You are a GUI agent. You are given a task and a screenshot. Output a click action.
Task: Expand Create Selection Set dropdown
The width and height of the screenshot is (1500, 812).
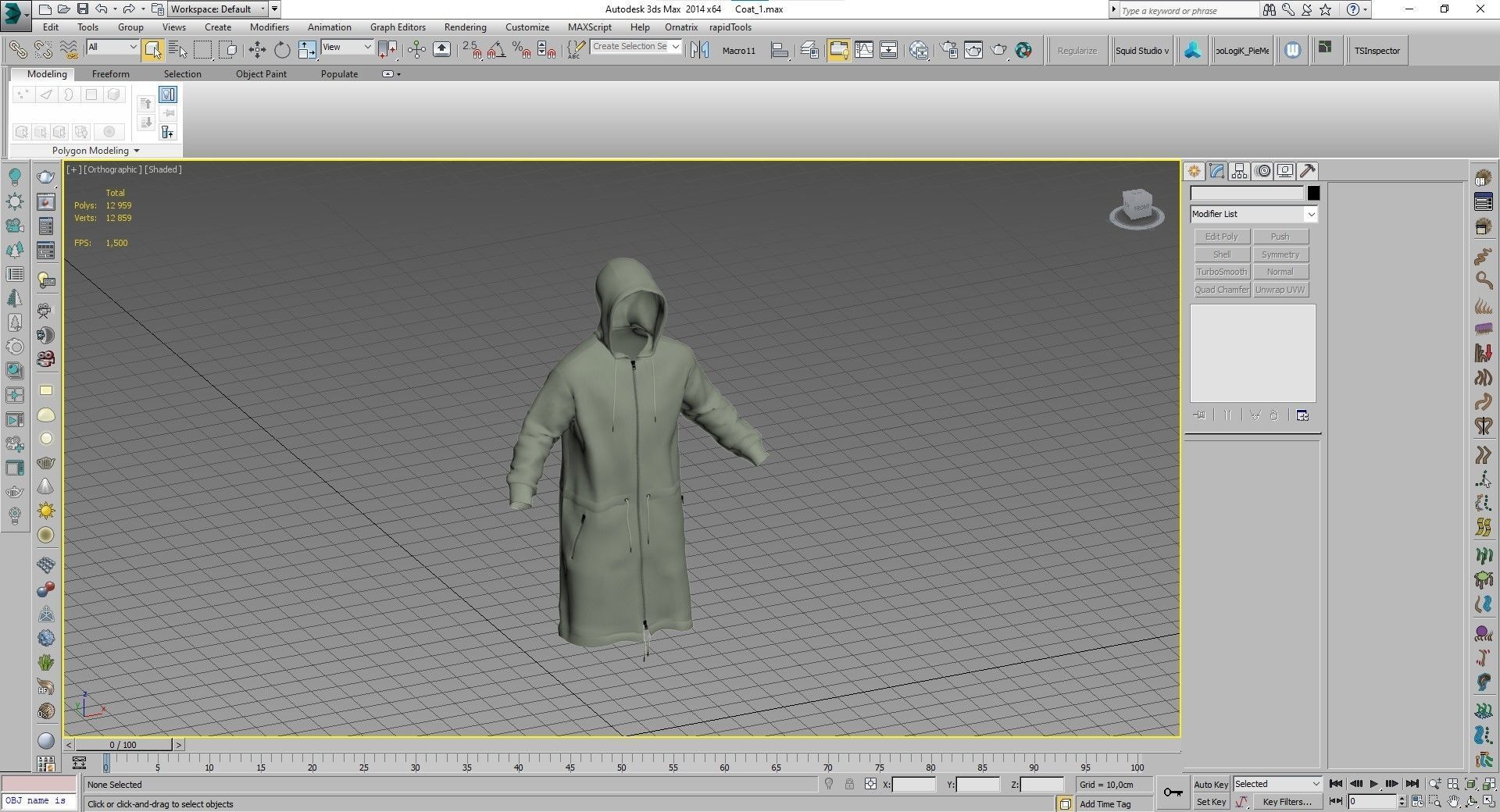pos(675,47)
